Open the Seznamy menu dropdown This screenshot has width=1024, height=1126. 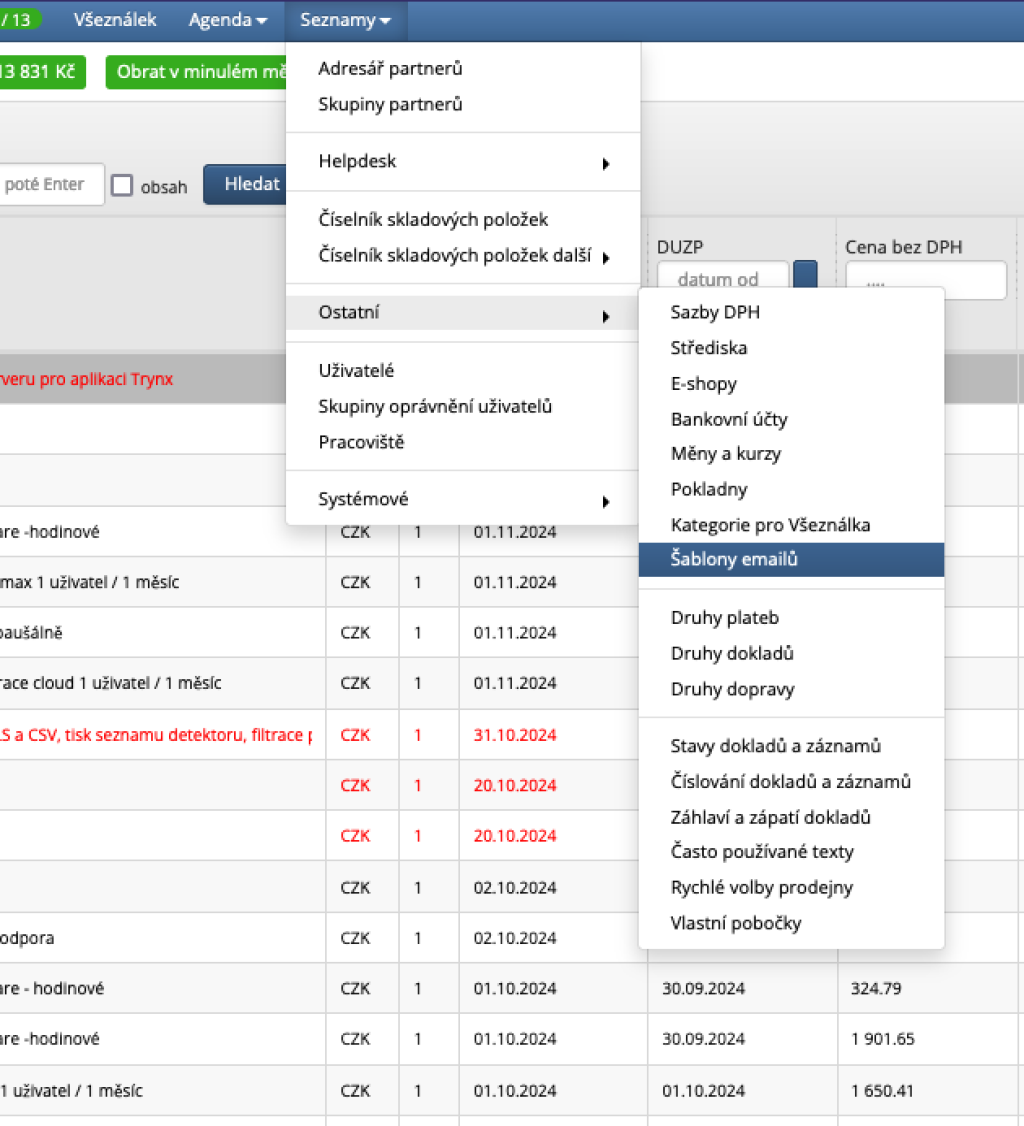(345, 20)
